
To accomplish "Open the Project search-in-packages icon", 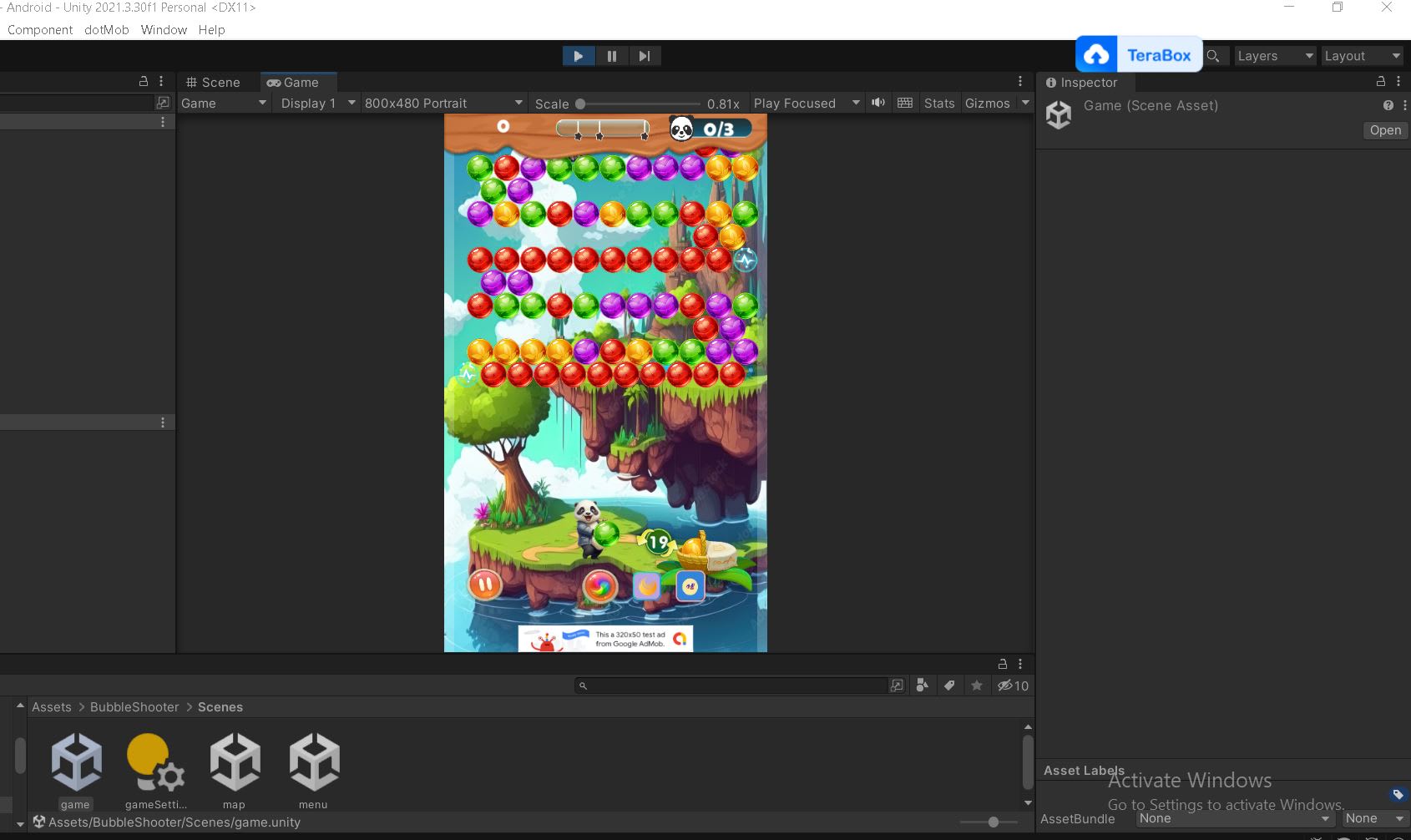I will point(897,686).
